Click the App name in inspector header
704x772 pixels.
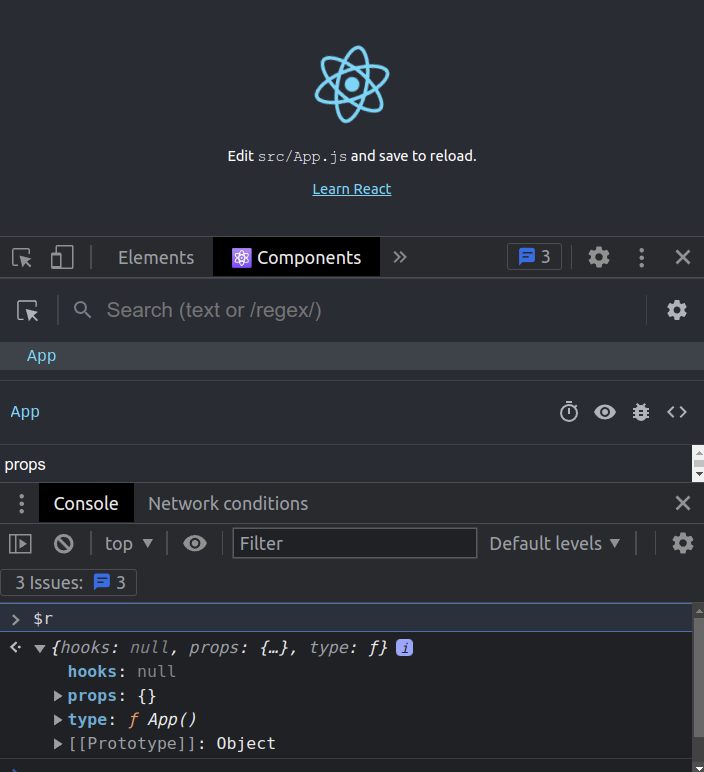click(25, 412)
